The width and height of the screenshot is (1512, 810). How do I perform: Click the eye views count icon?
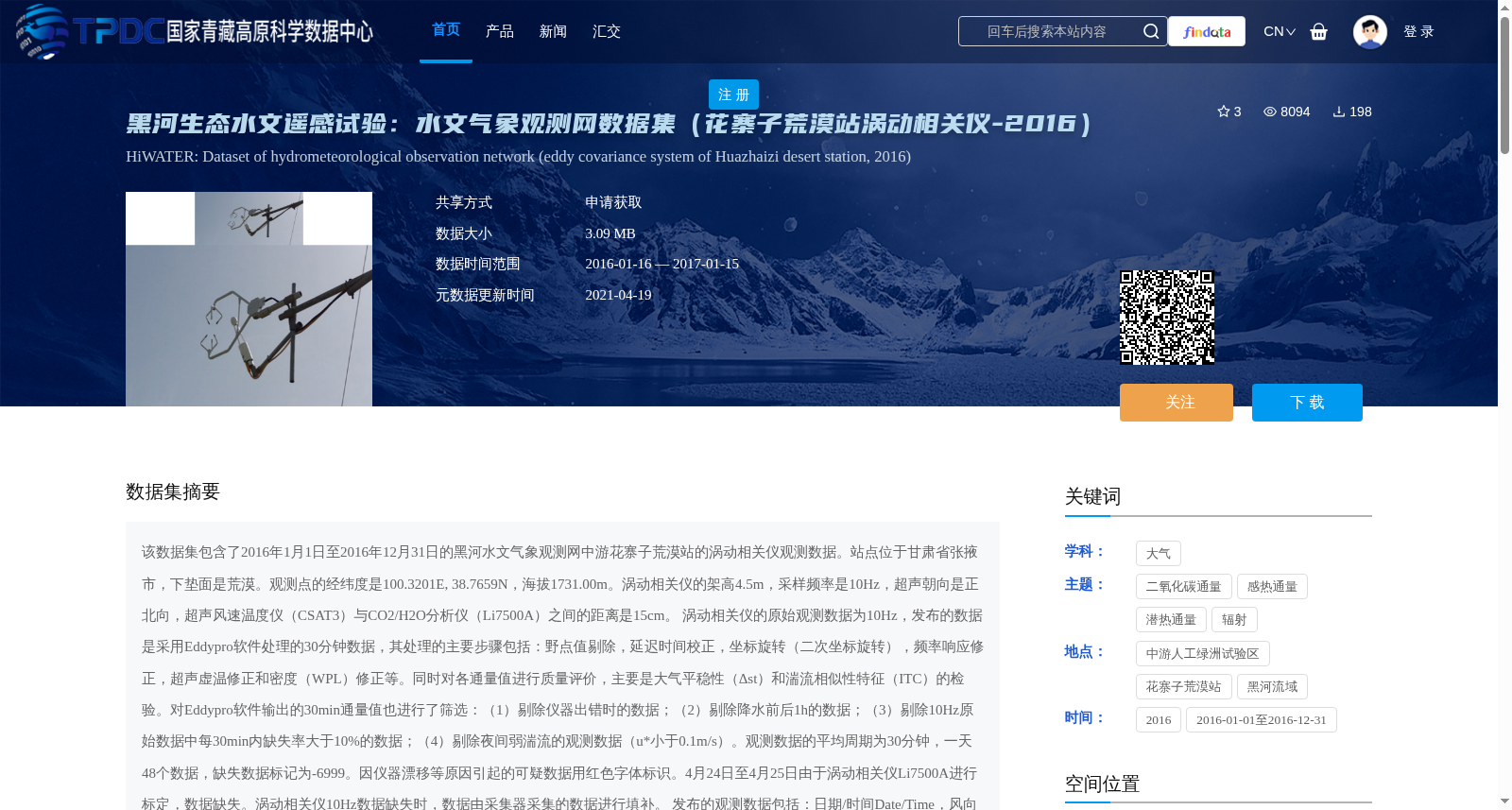[1270, 112]
